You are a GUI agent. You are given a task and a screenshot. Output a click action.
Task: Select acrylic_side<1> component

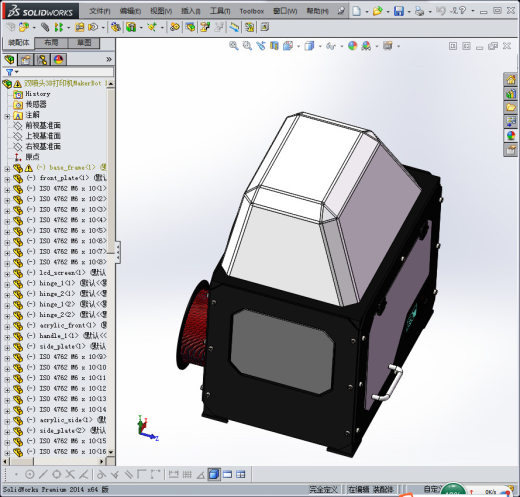pyautogui.click(x=66, y=420)
